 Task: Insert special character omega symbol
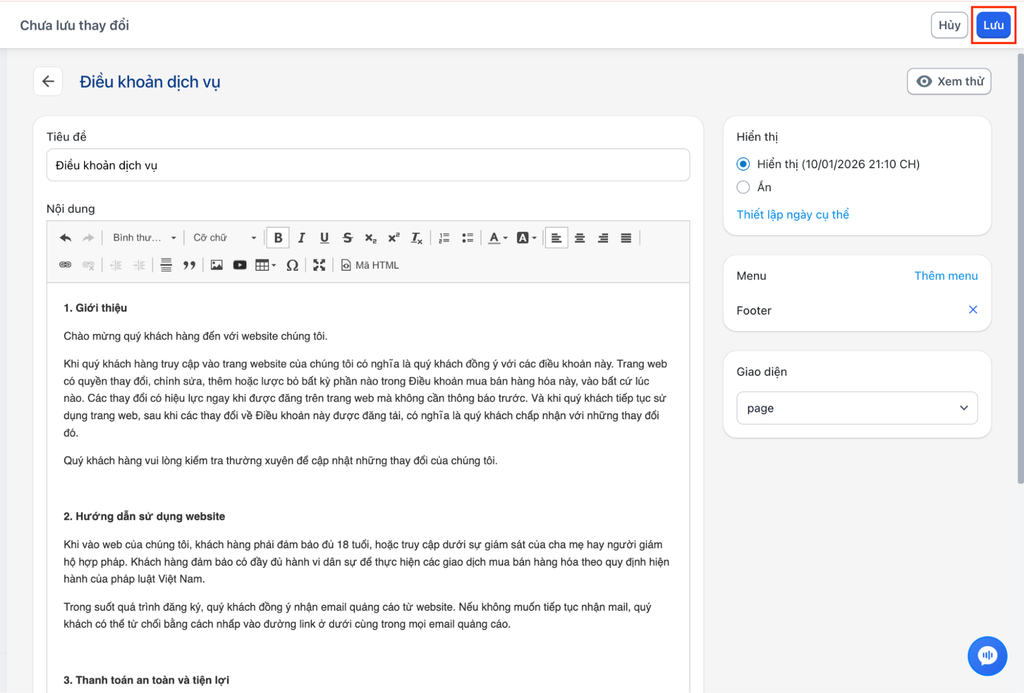pyautogui.click(x=292, y=265)
